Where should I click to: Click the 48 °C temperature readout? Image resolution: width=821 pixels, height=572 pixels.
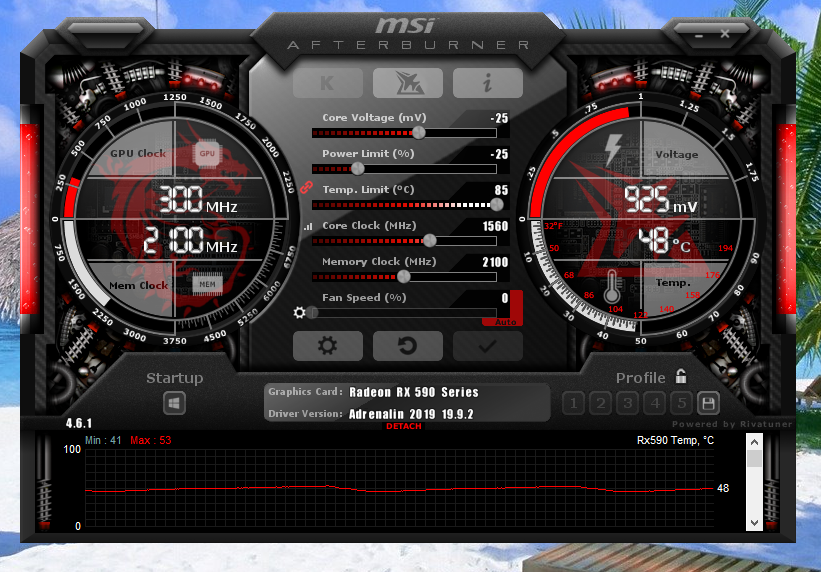point(664,240)
